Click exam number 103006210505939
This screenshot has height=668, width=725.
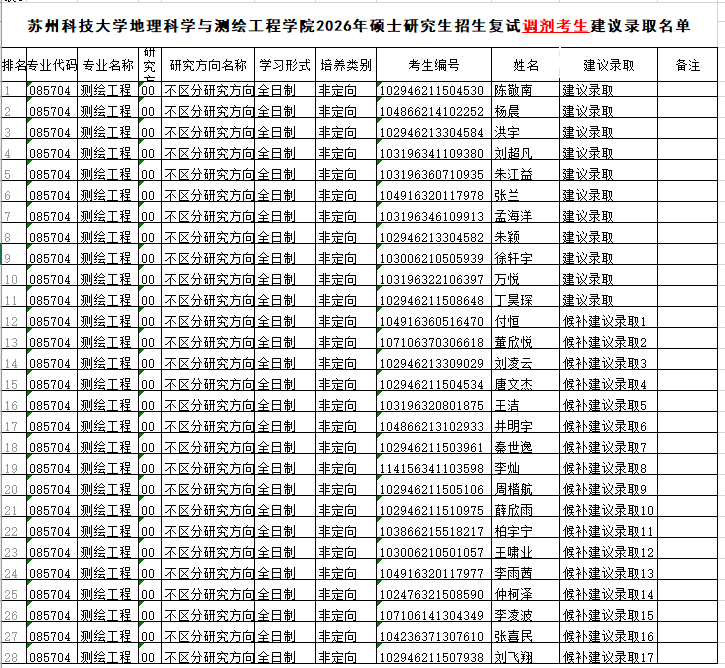[x=434, y=258]
